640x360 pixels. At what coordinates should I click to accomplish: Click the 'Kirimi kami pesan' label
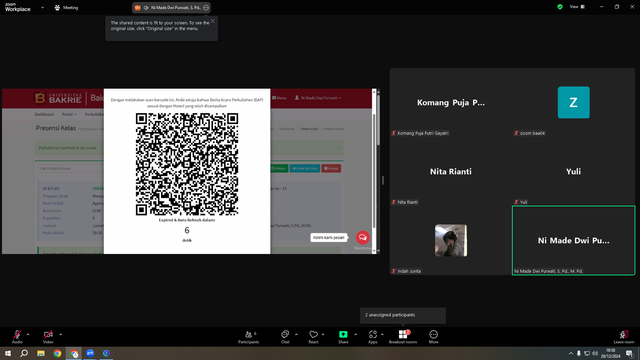tap(329, 237)
